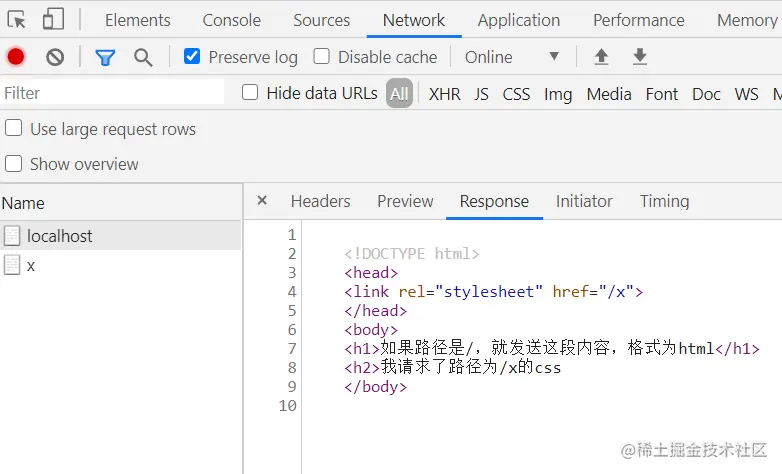The height and width of the screenshot is (474, 782).
Task: Enable the Disable cache checkbox
Action: (321, 57)
